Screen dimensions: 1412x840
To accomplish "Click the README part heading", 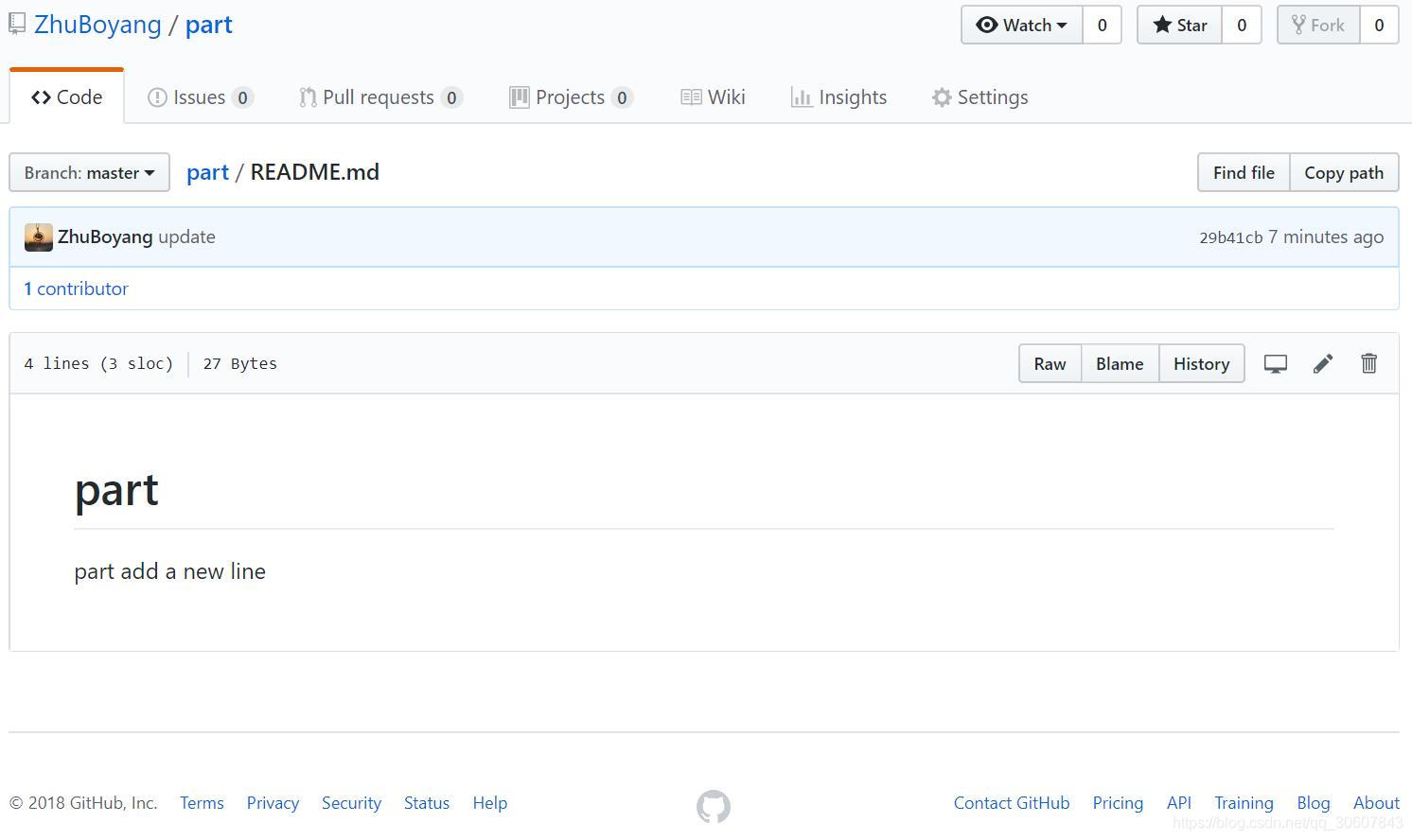I will point(116,490).
